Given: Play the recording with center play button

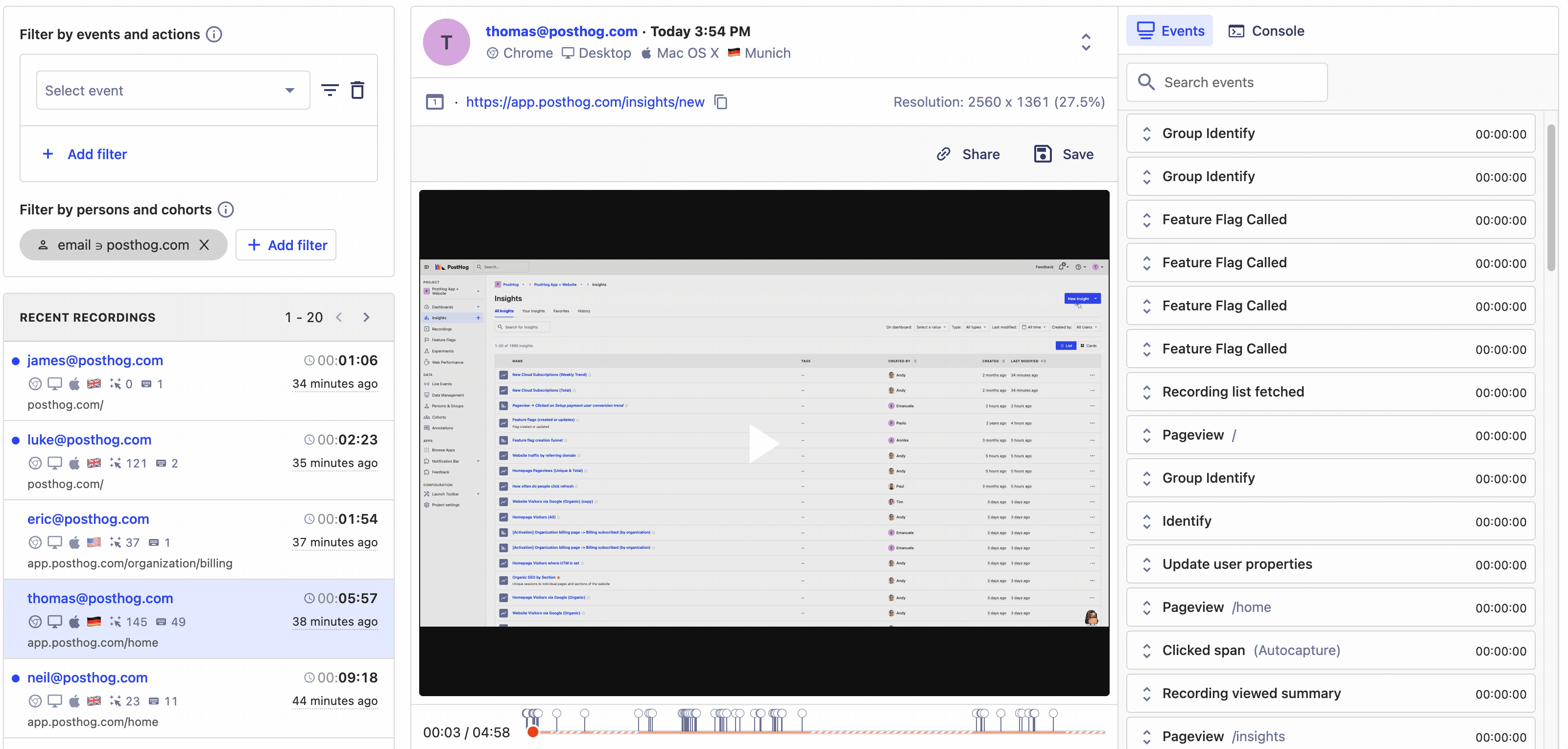Looking at the screenshot, I should pyautogui.click(x=763, y=443).
